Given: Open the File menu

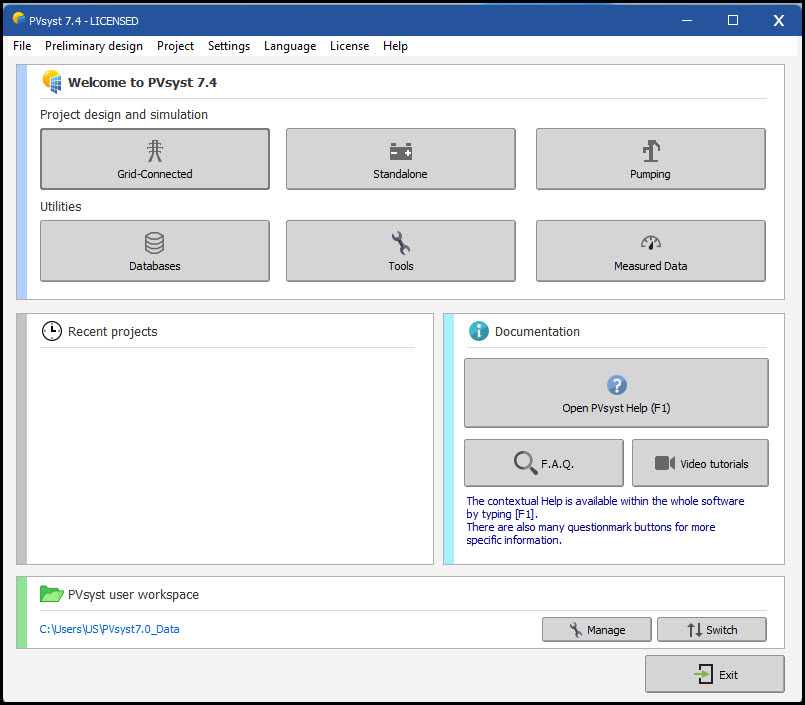Looking at the screenshot, I should (22, 46).
